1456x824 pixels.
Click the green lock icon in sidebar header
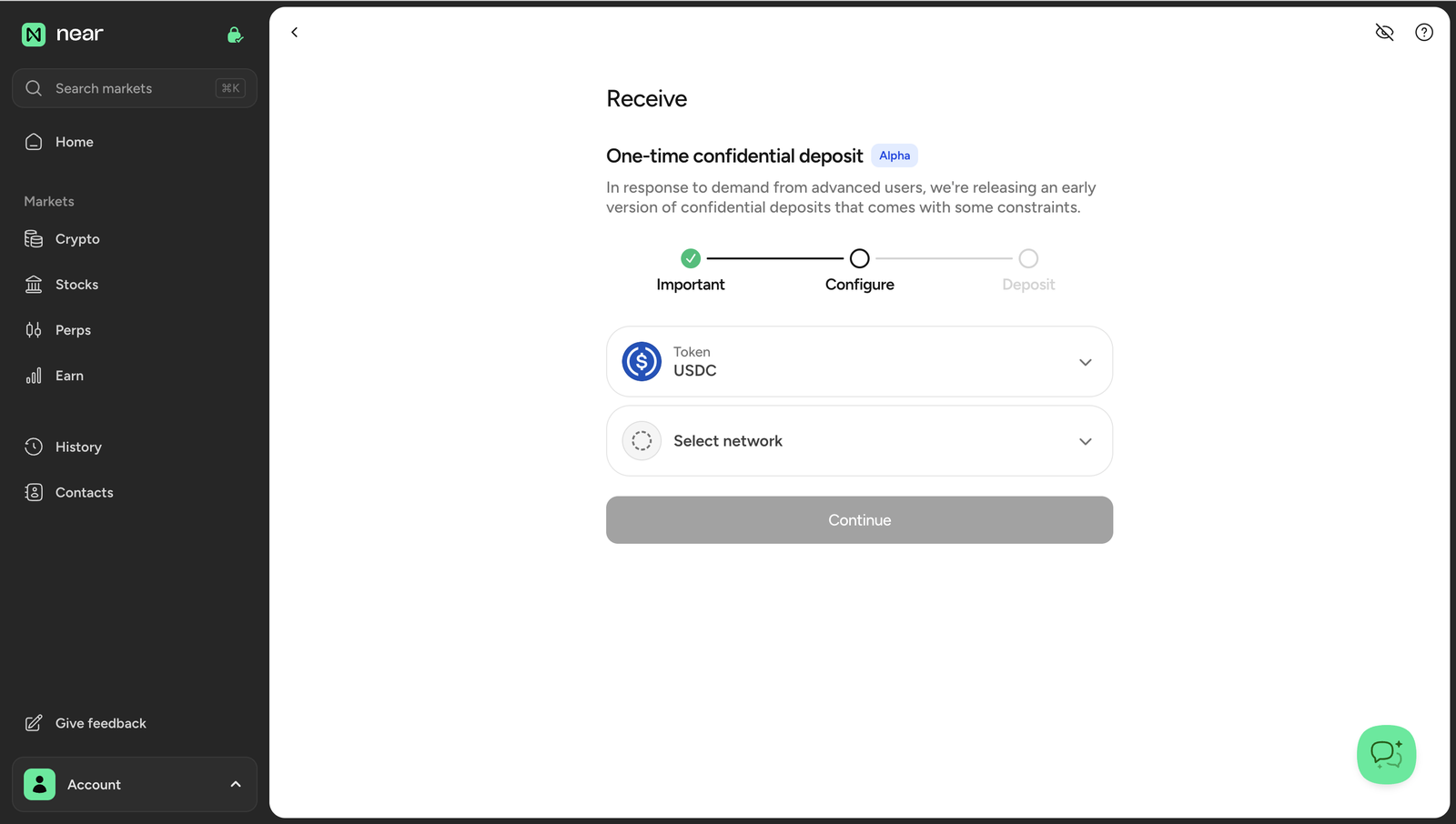point(235,35)
